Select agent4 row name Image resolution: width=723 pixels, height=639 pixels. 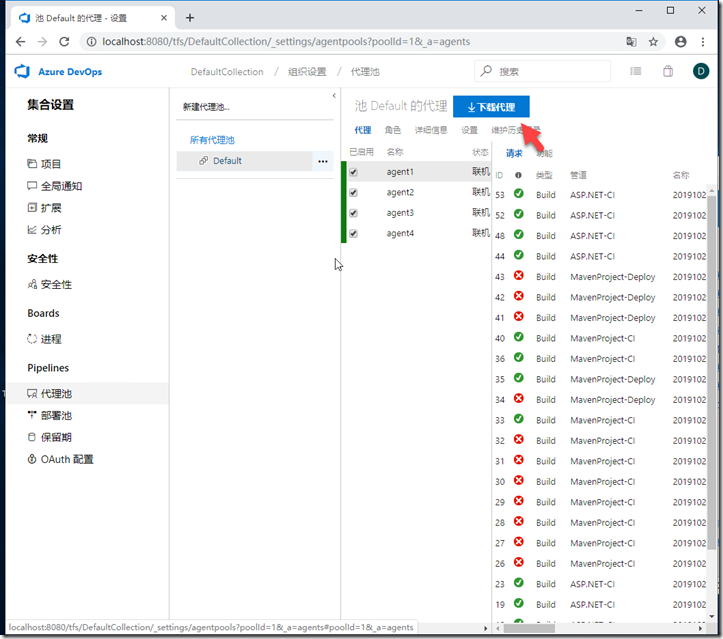pos(400,234)
